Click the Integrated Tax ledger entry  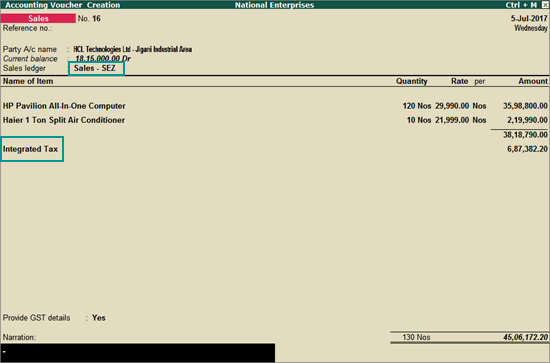[32, 149]
